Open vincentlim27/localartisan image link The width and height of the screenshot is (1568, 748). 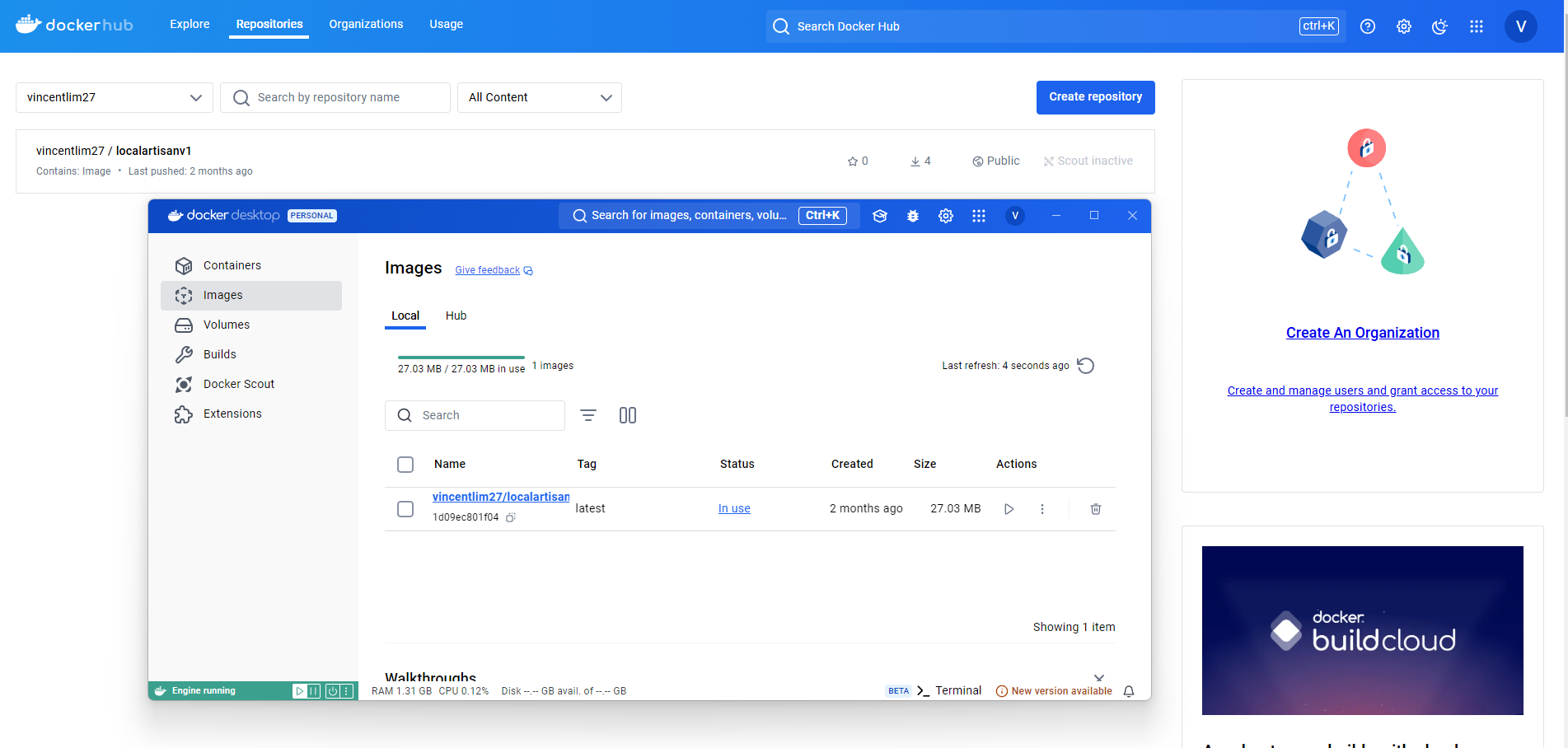pyautogui.click(x=501, y=497)
